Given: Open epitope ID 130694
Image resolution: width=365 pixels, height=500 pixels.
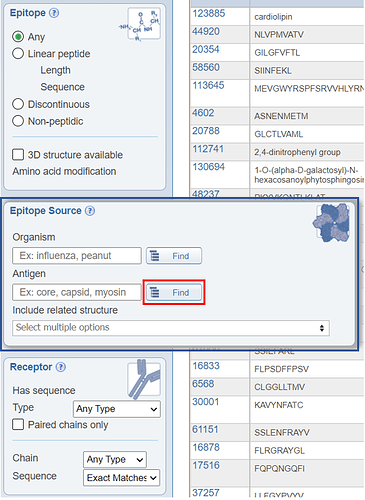Looking at the screenshot, I should pyautogui.click(x=209, y=167).
